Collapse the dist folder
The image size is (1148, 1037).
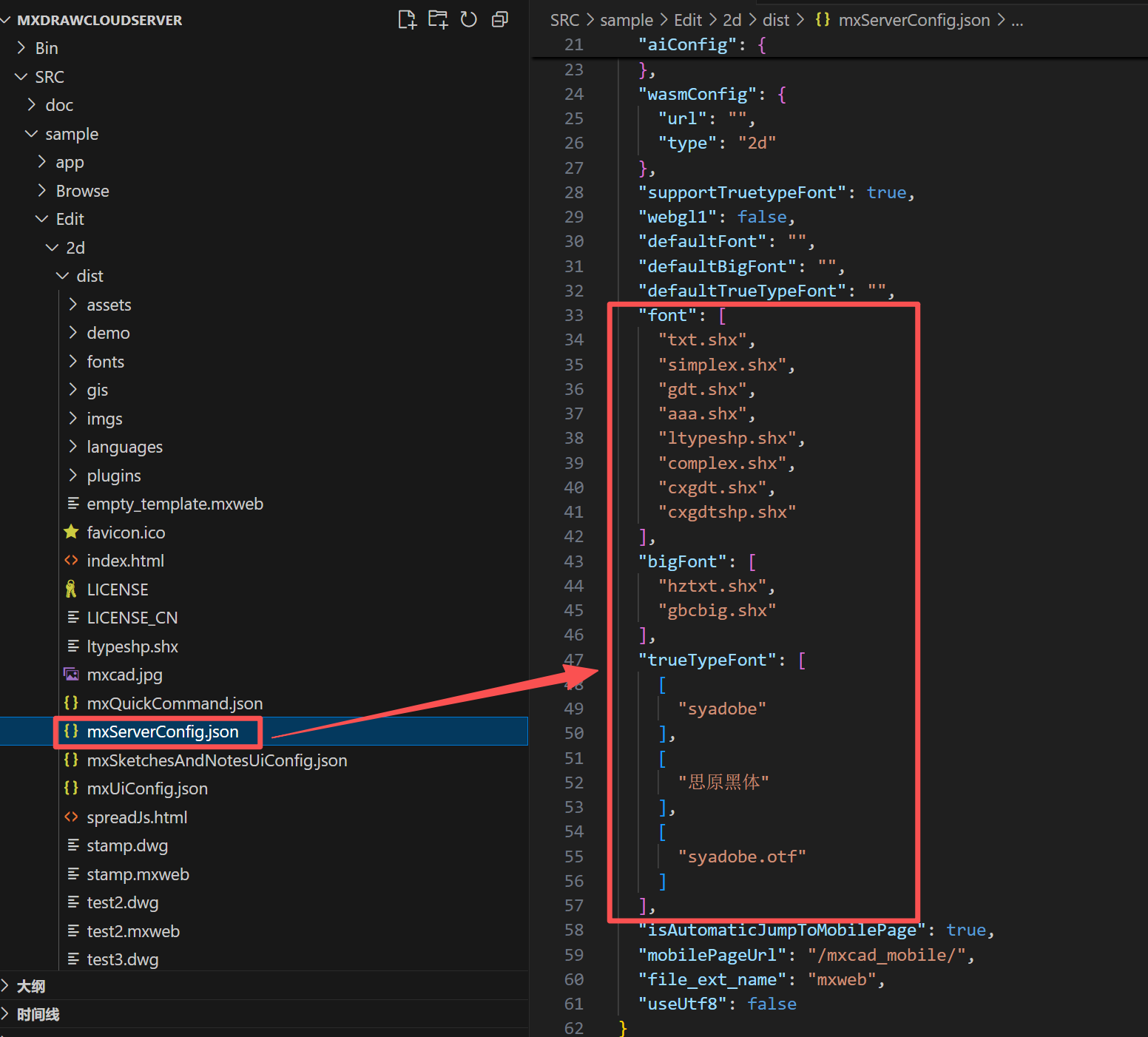coord(90,276)
